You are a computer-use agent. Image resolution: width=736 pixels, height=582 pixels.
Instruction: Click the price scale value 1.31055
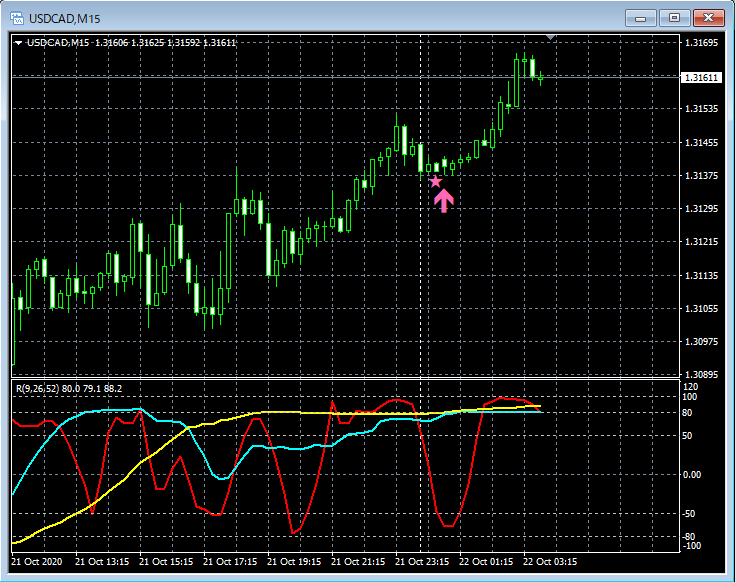click(x=701, y=308)
